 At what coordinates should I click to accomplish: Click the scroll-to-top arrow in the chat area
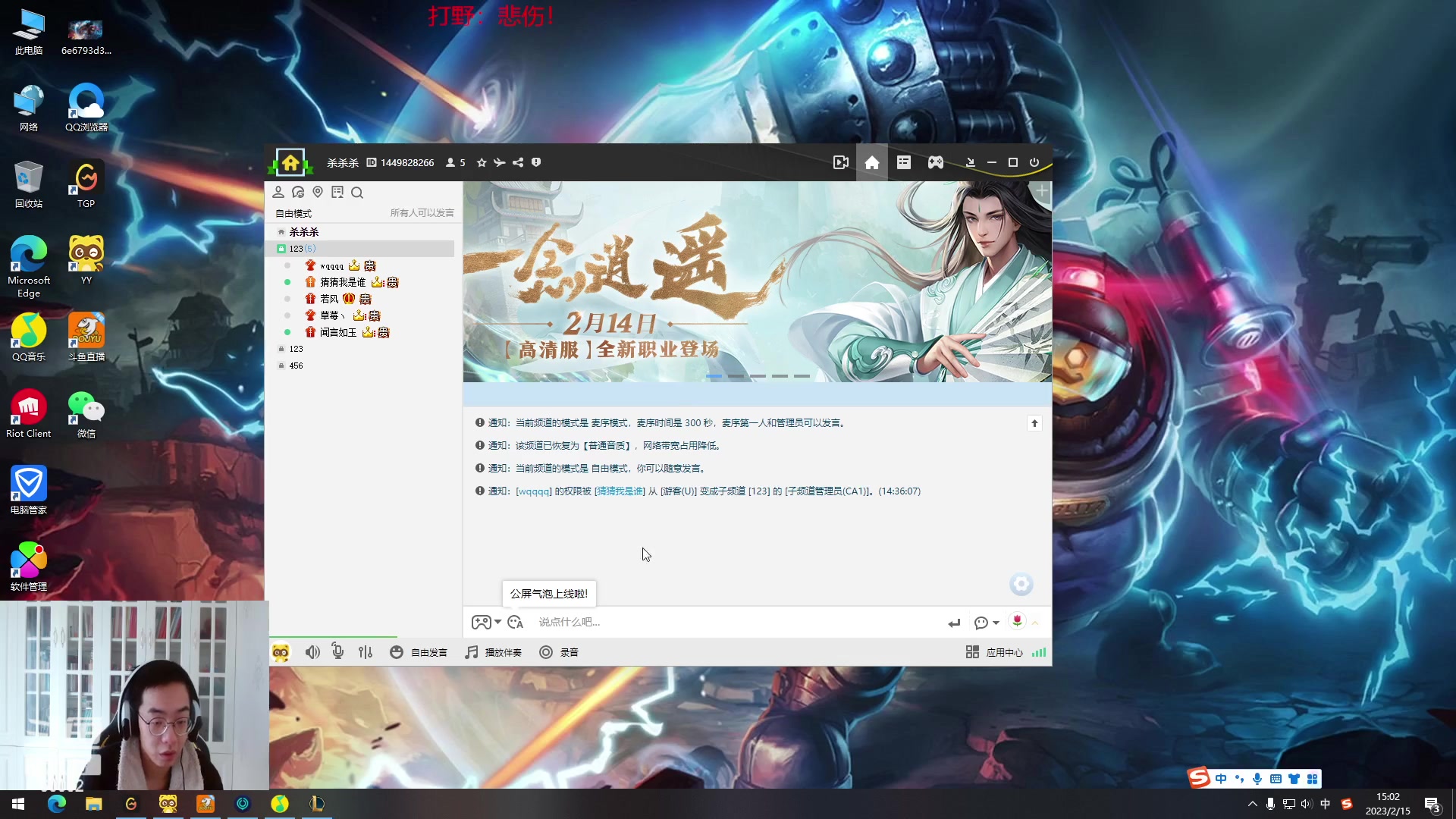pyautogui.click(x=1034, y=423)
